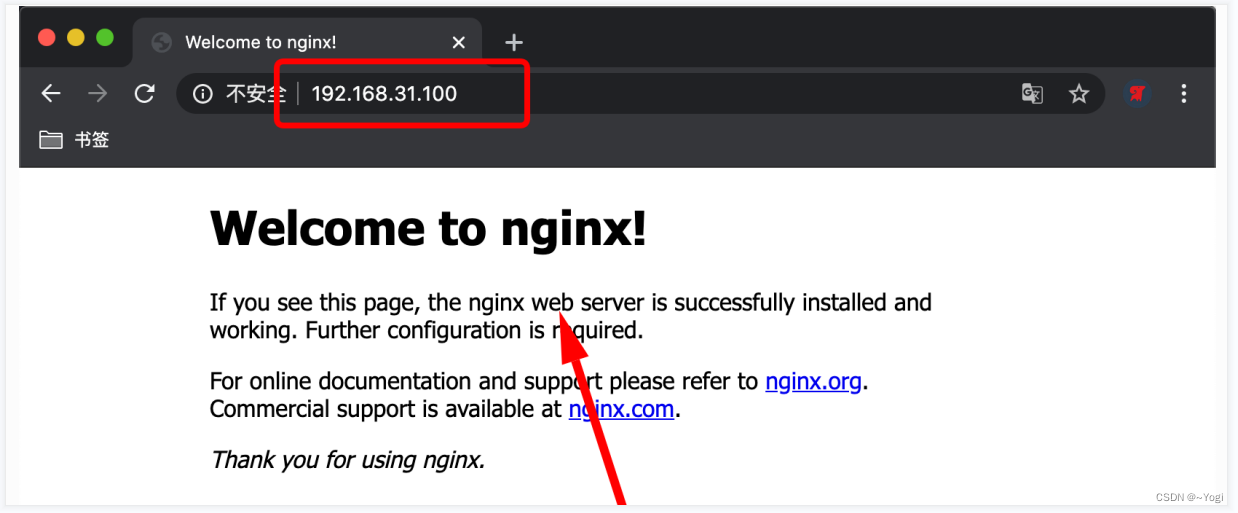Click the Thank you for using nginx text
Image resolution: width=1238 pixels, height=513 pixels.
[347, 460]
